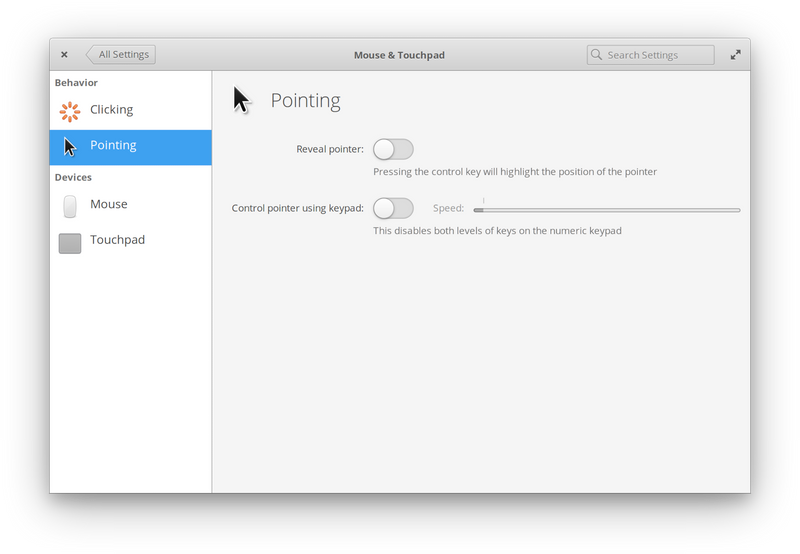Screen dimensions: 800x554
Task: Click the Mouse device icon
Action: (x=70, y=207)
